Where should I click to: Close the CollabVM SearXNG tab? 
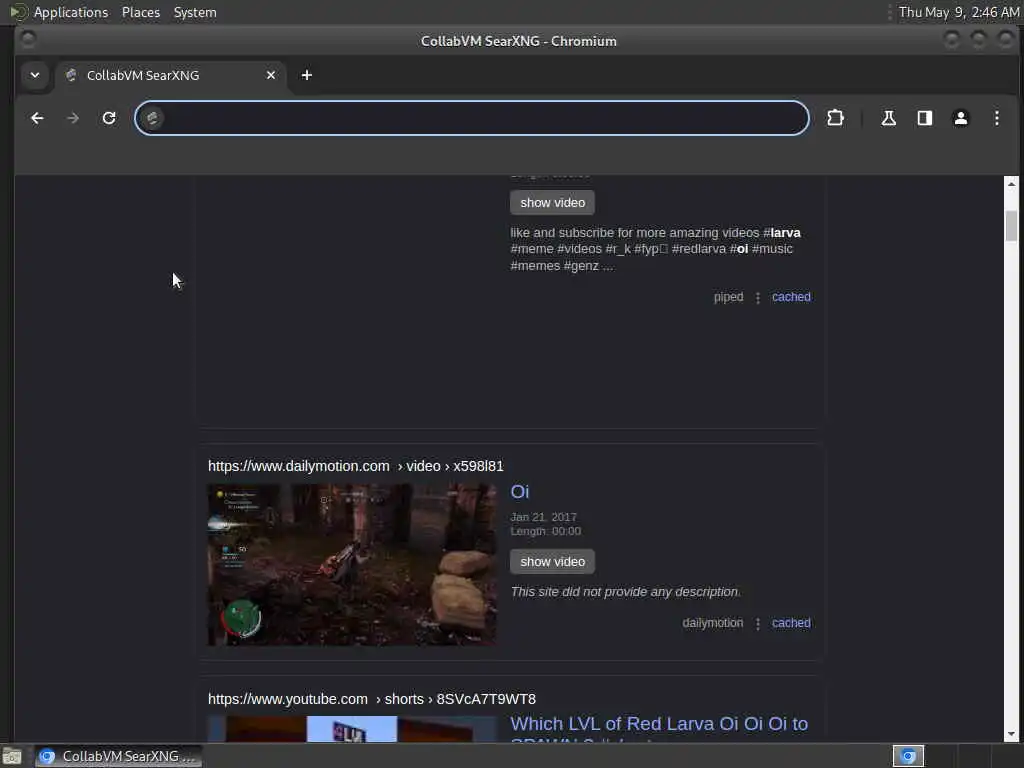click(x=271, y=75)
